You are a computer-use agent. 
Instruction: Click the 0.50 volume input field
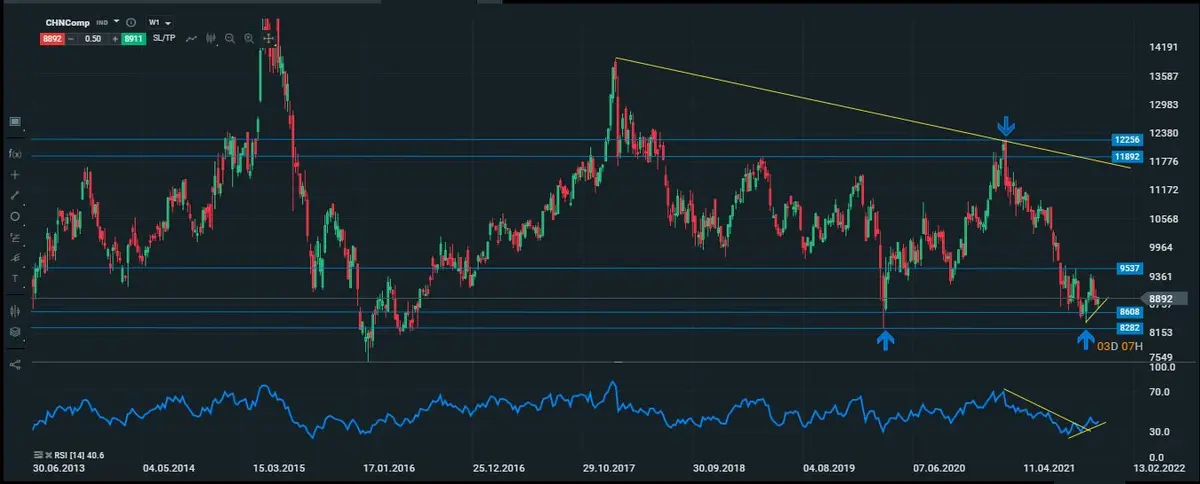pyautogui.click(x=93, y=39)
